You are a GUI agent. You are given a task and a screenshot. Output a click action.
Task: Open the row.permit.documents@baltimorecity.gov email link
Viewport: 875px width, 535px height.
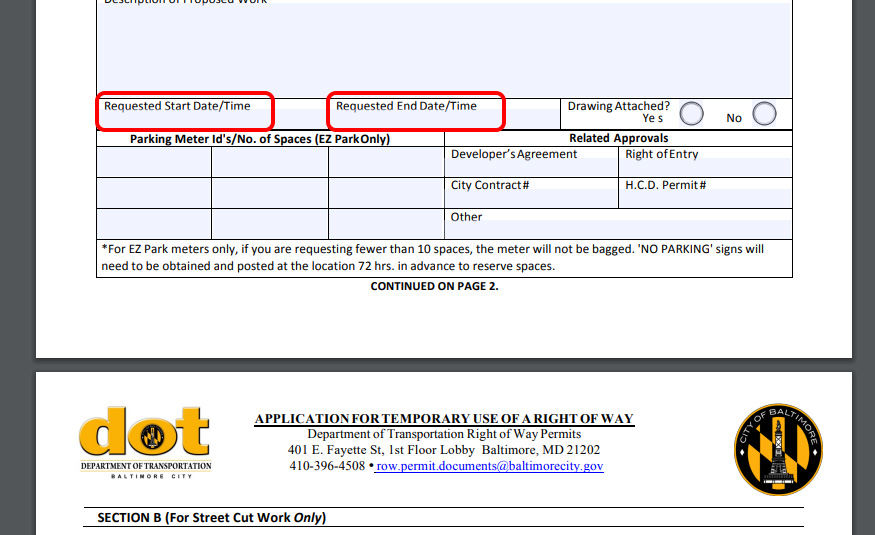pyautogui.click(x=489, y=466)
